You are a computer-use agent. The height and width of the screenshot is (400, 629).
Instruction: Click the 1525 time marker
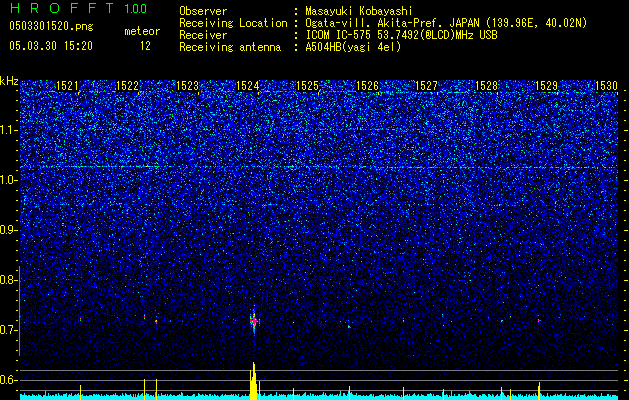tap(307, 86)
